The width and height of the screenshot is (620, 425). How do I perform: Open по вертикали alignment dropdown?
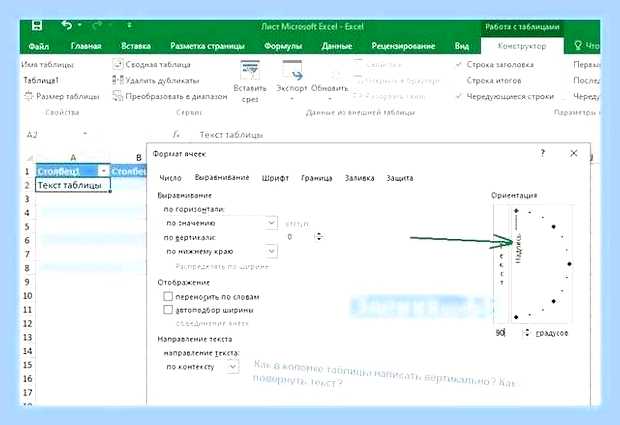[x=271, y=251]
